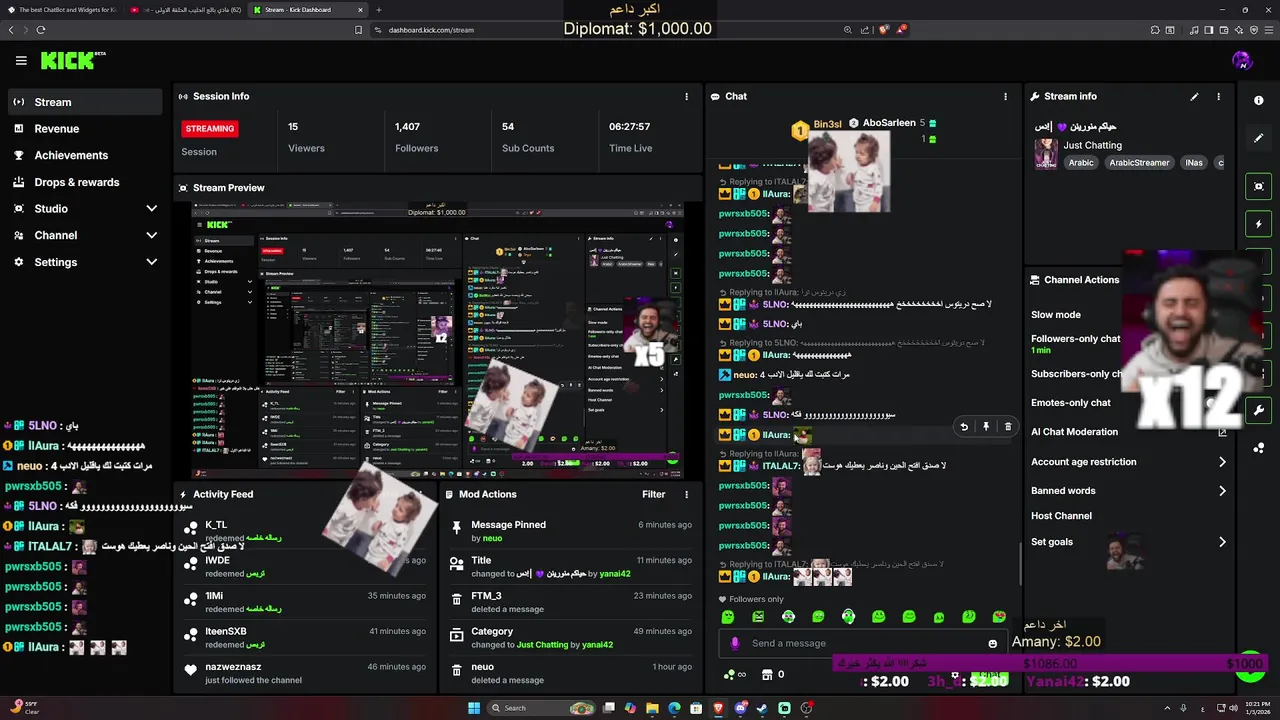The height and width of the screenshot is (720, 1280).
Task: Click the info icon in right toolbar
Action: 1259,100
